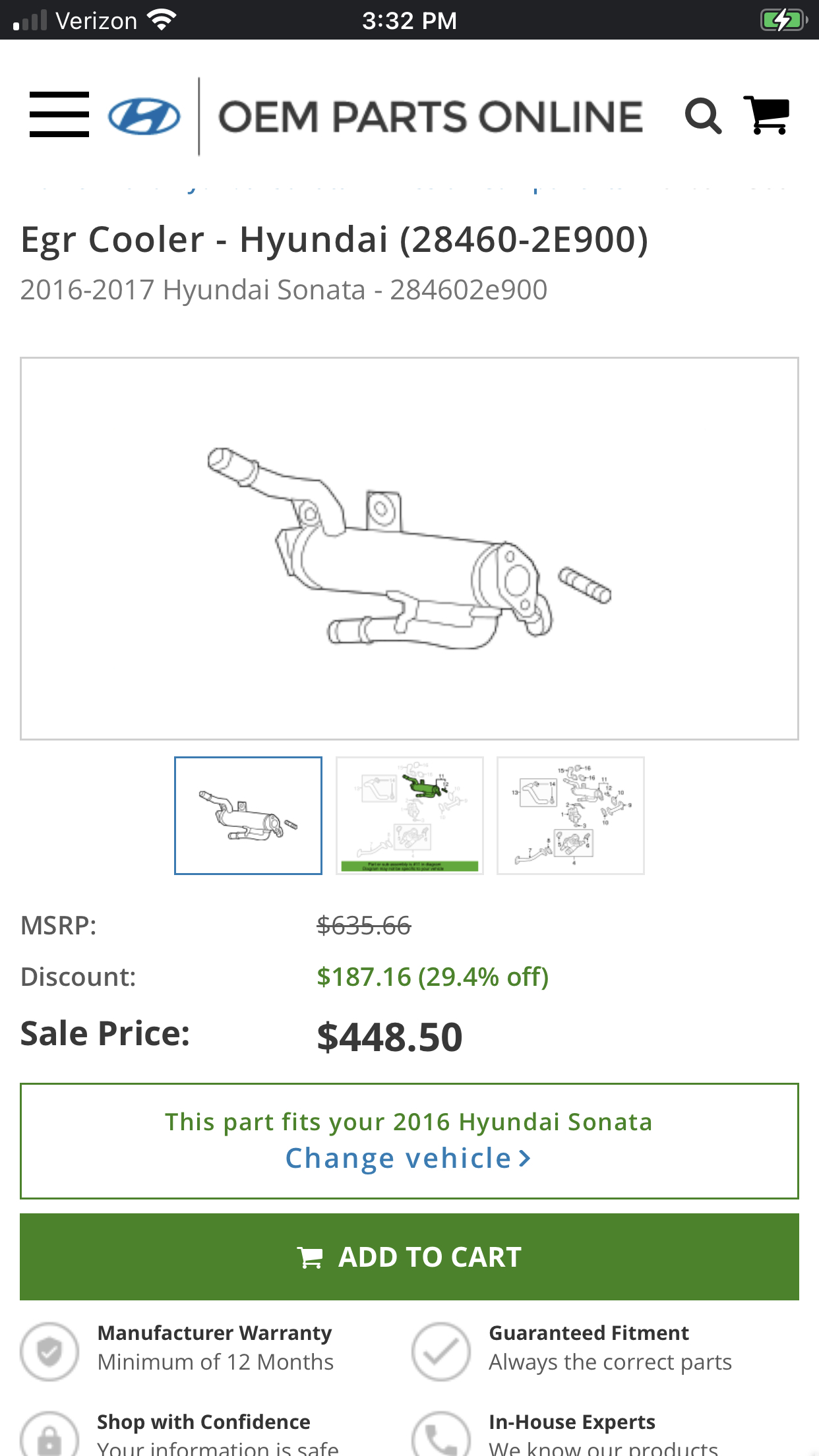Screen dimensions: 819x1456
Task: Open the hamburger navigation menu
Action: [59, 115]
